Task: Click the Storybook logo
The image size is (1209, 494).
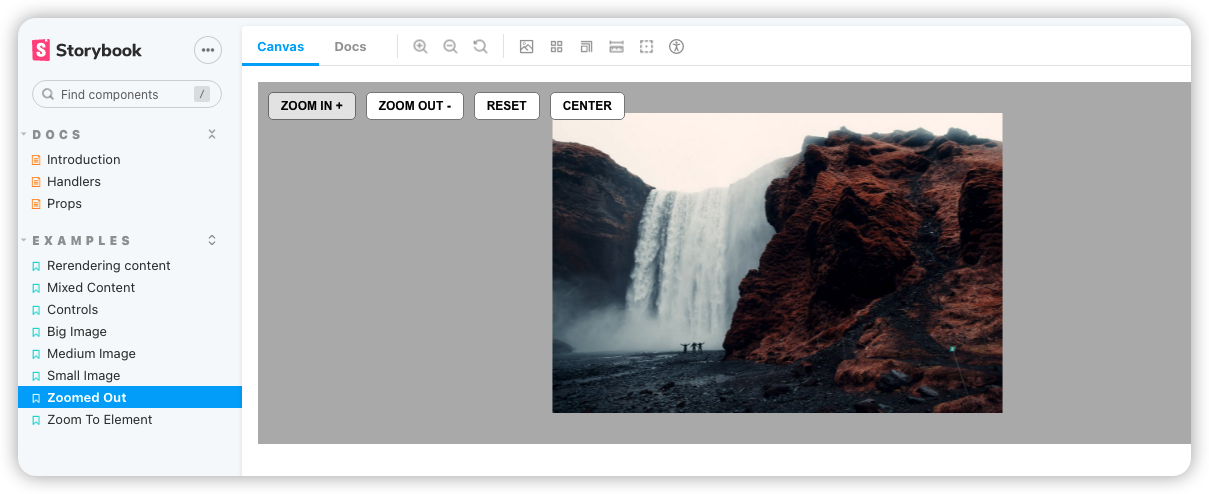Action: (x=87, y=50)
